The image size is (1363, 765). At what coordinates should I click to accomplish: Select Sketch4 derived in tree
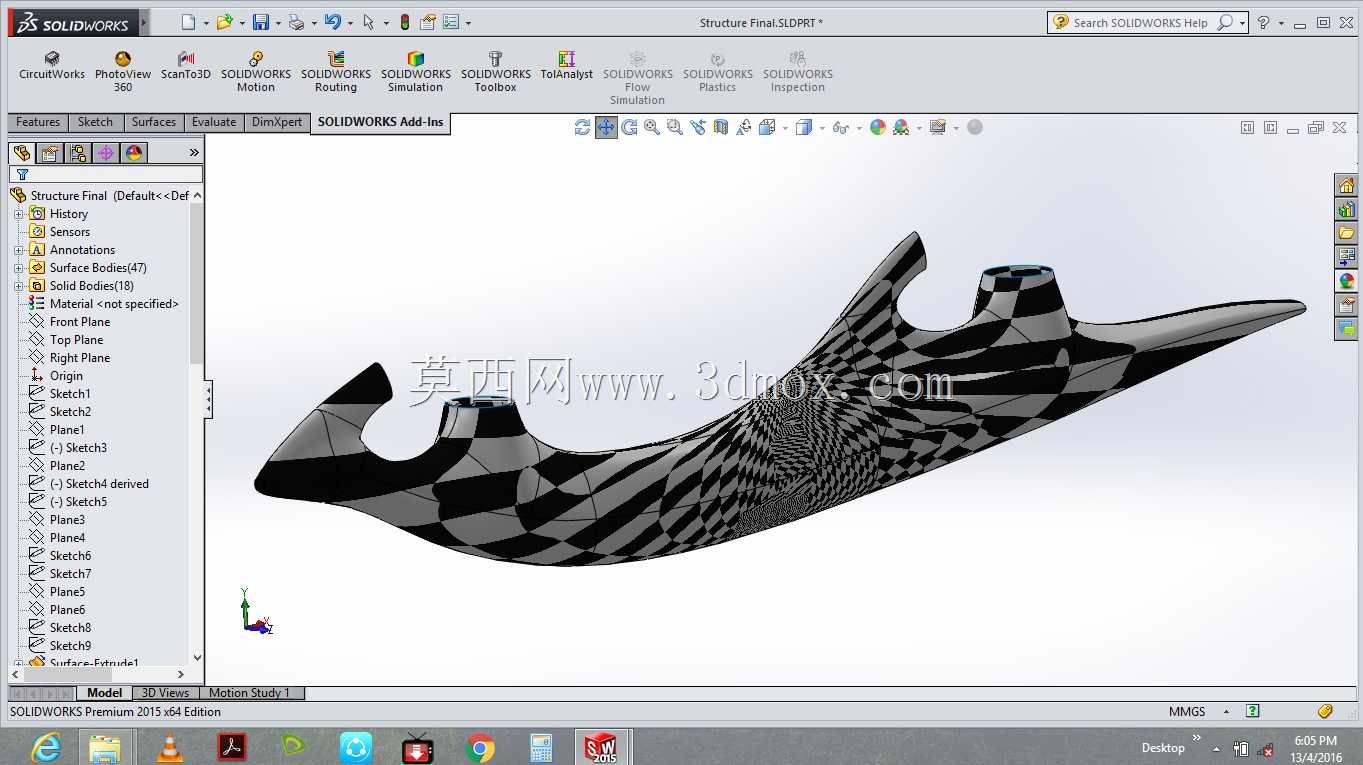[x=99, y=484]
